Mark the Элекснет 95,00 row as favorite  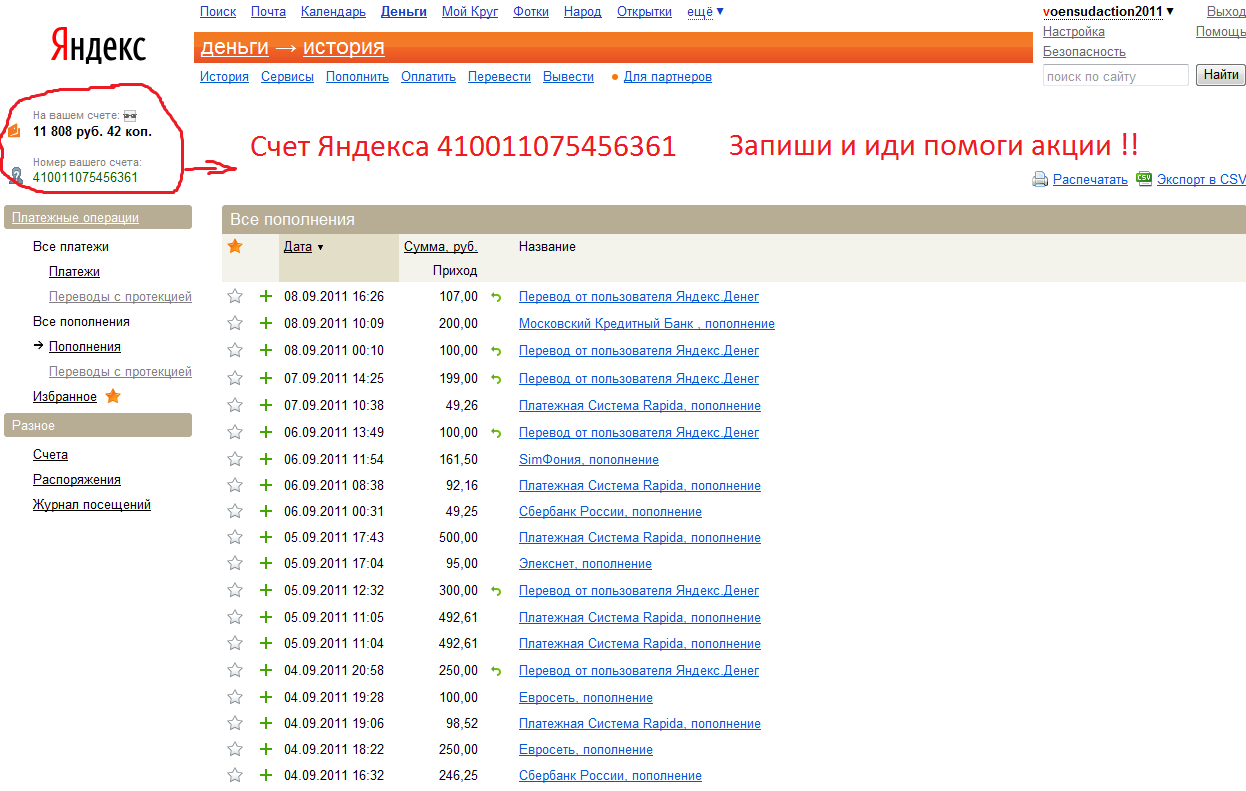[x=235, y=563]
